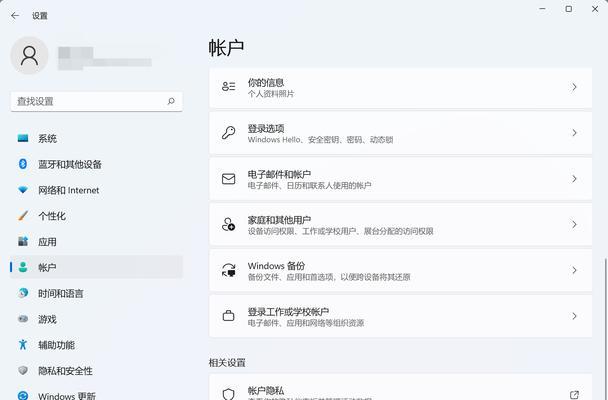Open the 你的信息 card title
This screenshot has height=400, width=608.
point(266,83)
